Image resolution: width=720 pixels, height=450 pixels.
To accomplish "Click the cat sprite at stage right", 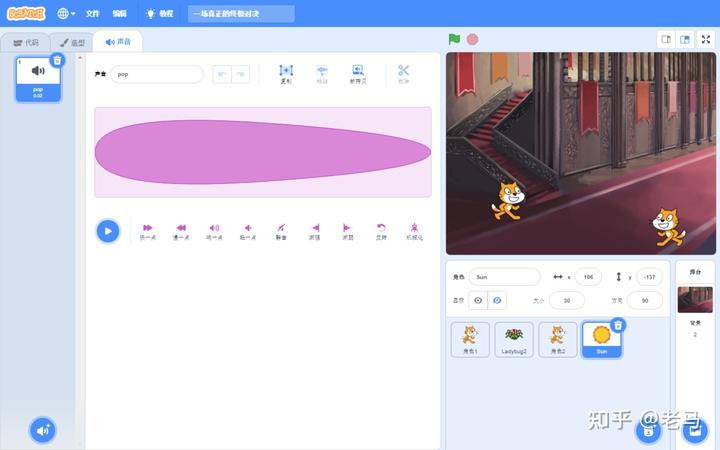I will click(x=668, y=227).
